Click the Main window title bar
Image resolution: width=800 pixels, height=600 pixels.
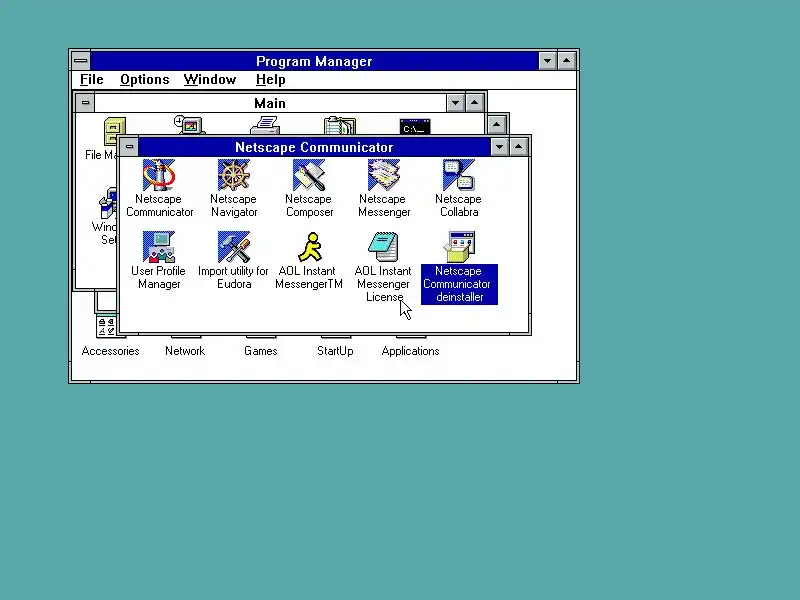pos(270,103)
